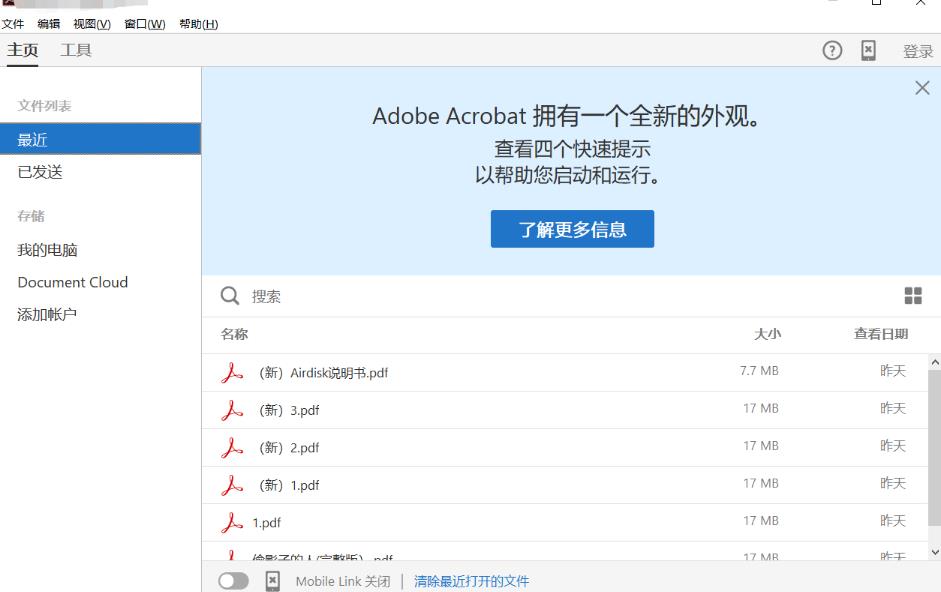Click the mobile device icon beside login
The height and width of the screenshot is (592, 941).
tap(868, 51)
